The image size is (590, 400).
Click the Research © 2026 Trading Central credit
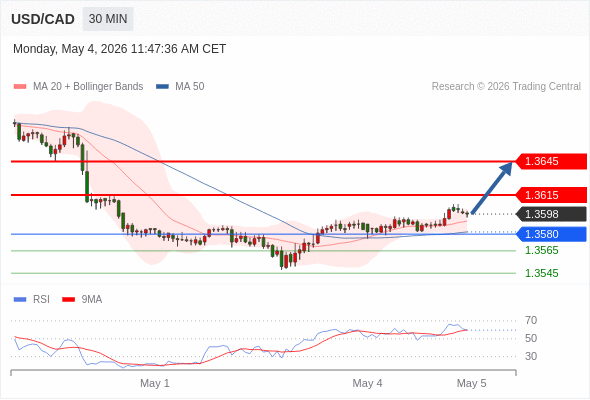point(506,87)
